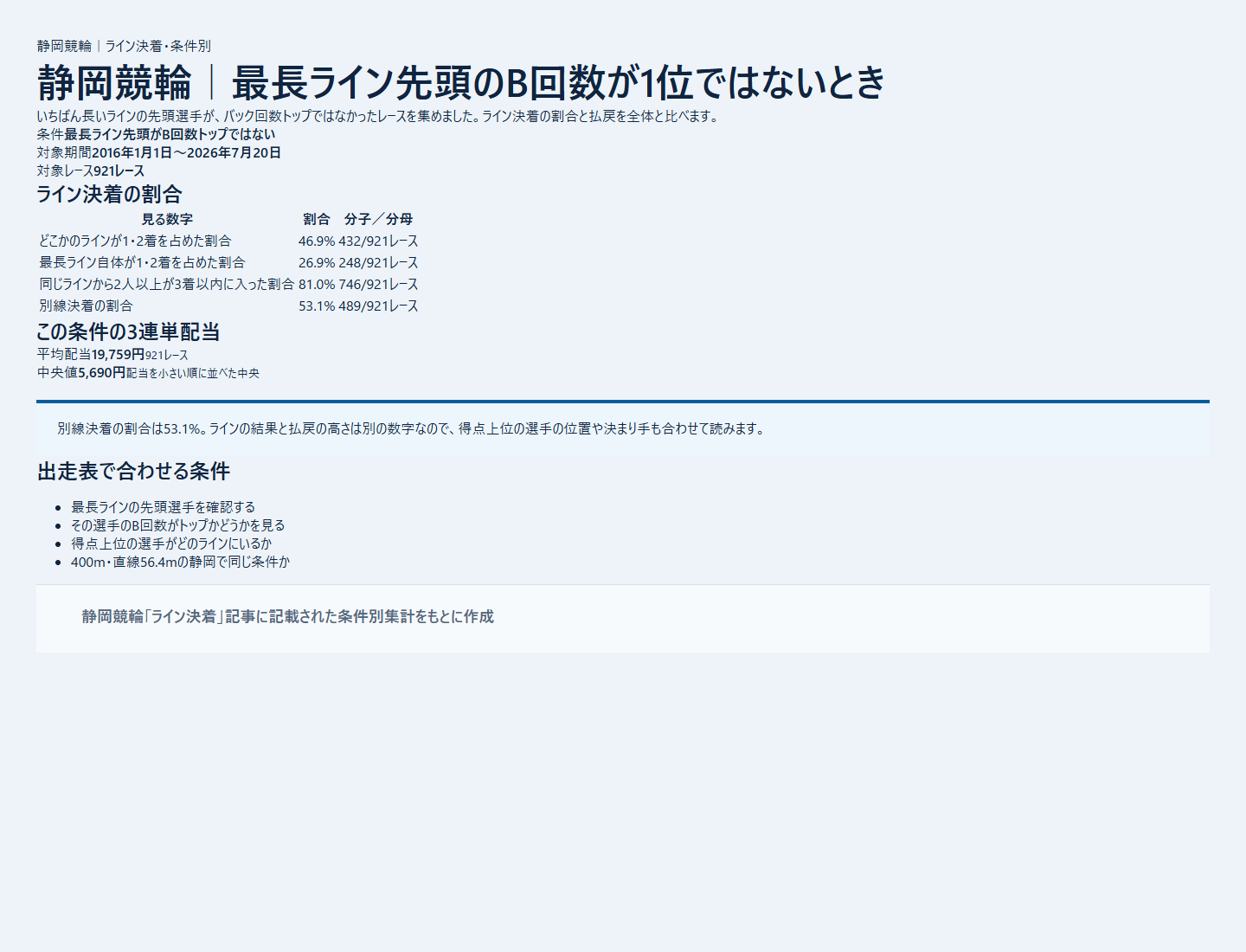Click the period 2016年1月1日〜2026年7月20日

(x=186, y=152)
